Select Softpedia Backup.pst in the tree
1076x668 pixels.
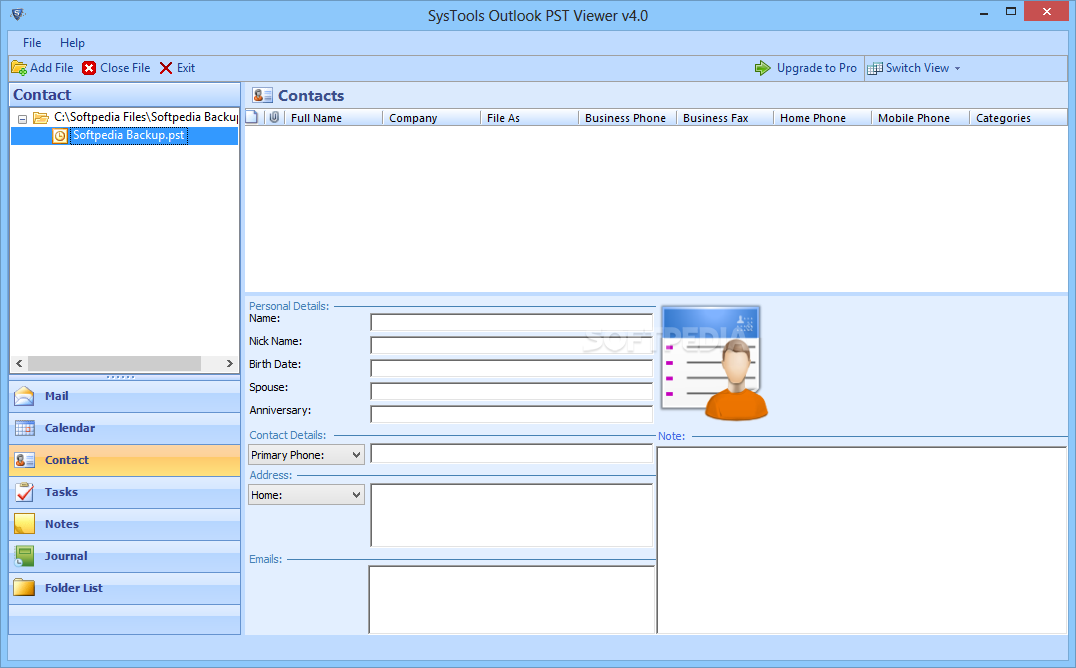(129, 135)
